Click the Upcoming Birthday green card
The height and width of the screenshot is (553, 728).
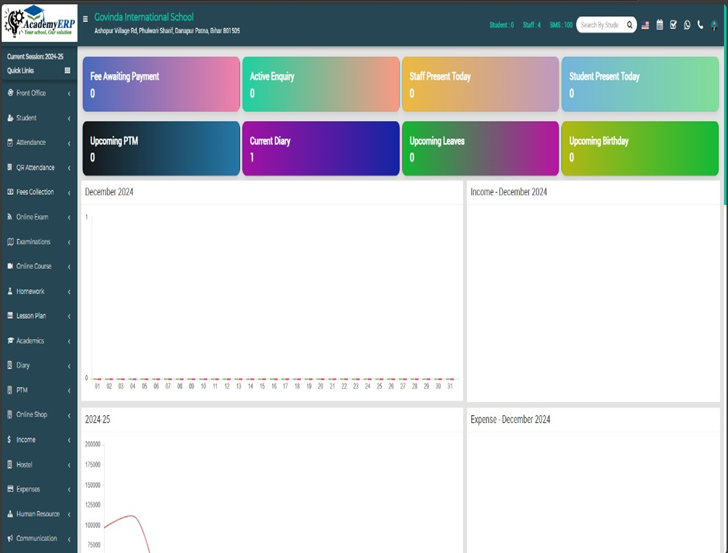point(639,149)
